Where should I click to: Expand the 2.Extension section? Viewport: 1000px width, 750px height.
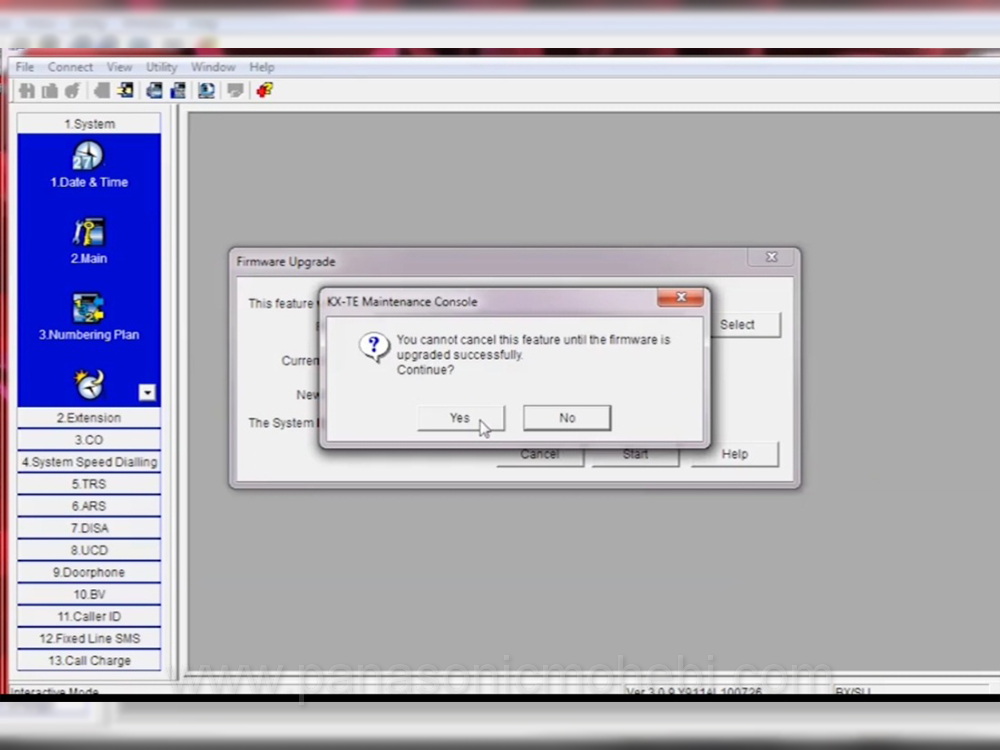coord(89,418)
